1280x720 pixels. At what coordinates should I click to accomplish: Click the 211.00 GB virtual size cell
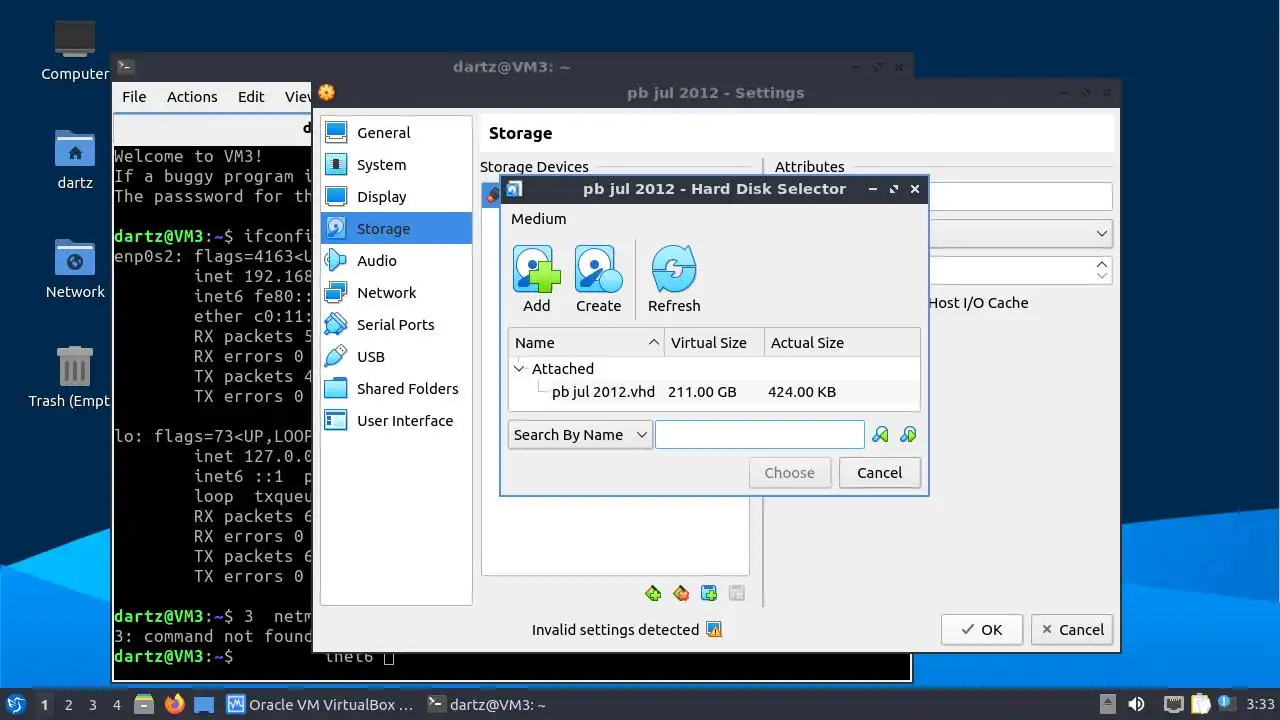(x=702, y=392)
